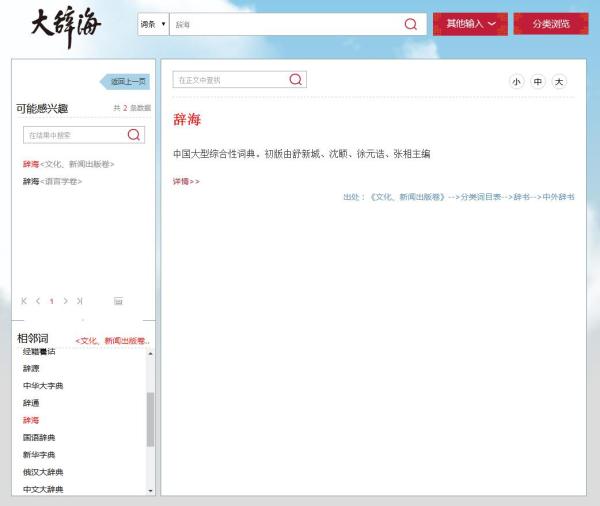The width and height of the screenshot is (600, 506).
Task: Select adjacent word 辞源
Action: pyautogui.click(x=31, y=369)
